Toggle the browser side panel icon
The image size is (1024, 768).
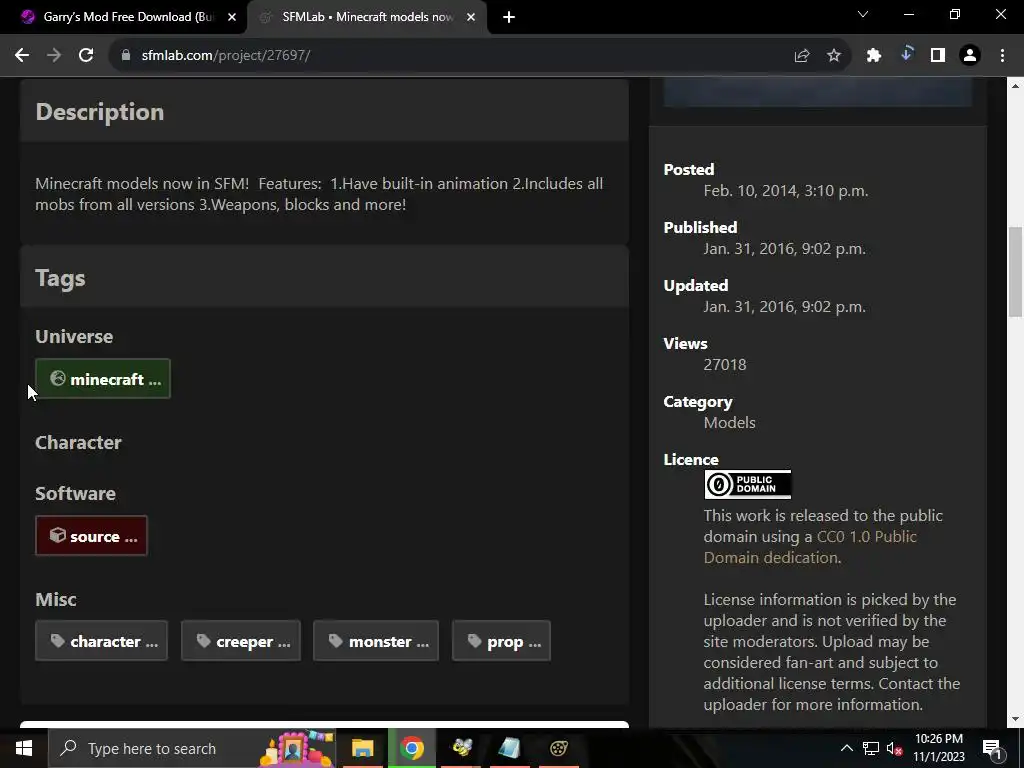(x=938, y=56)
